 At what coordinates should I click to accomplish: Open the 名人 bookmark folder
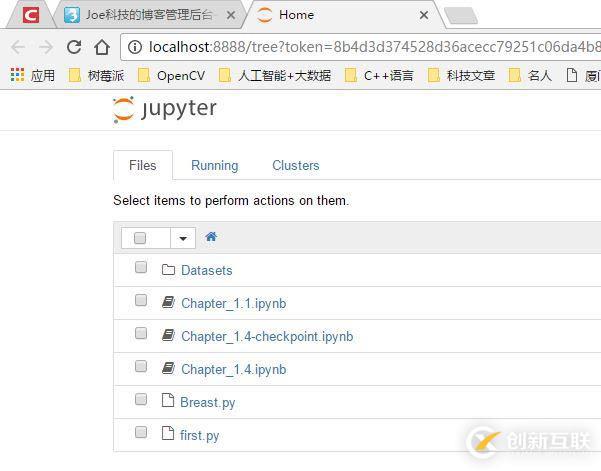pyautogui.click(x=530, y=75)
